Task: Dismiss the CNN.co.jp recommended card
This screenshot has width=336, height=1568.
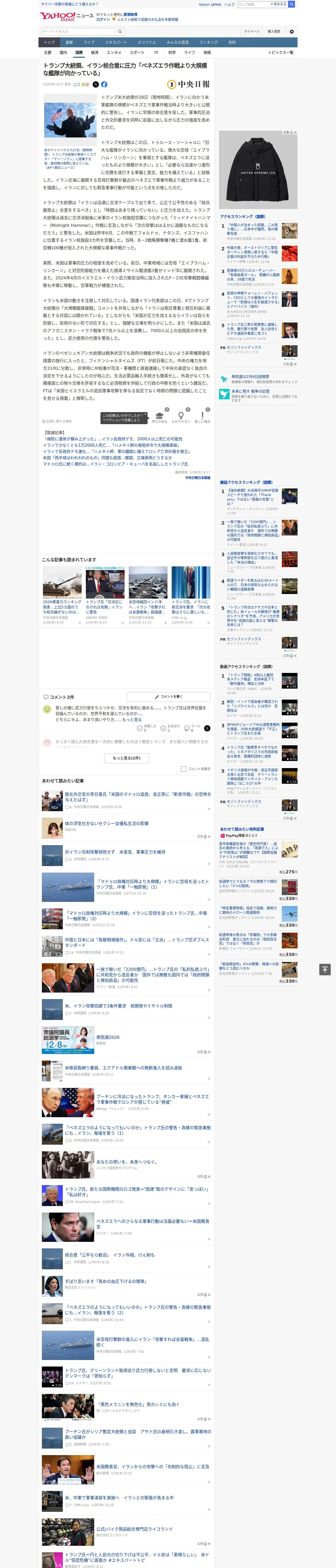Action: tap(208, 623)
